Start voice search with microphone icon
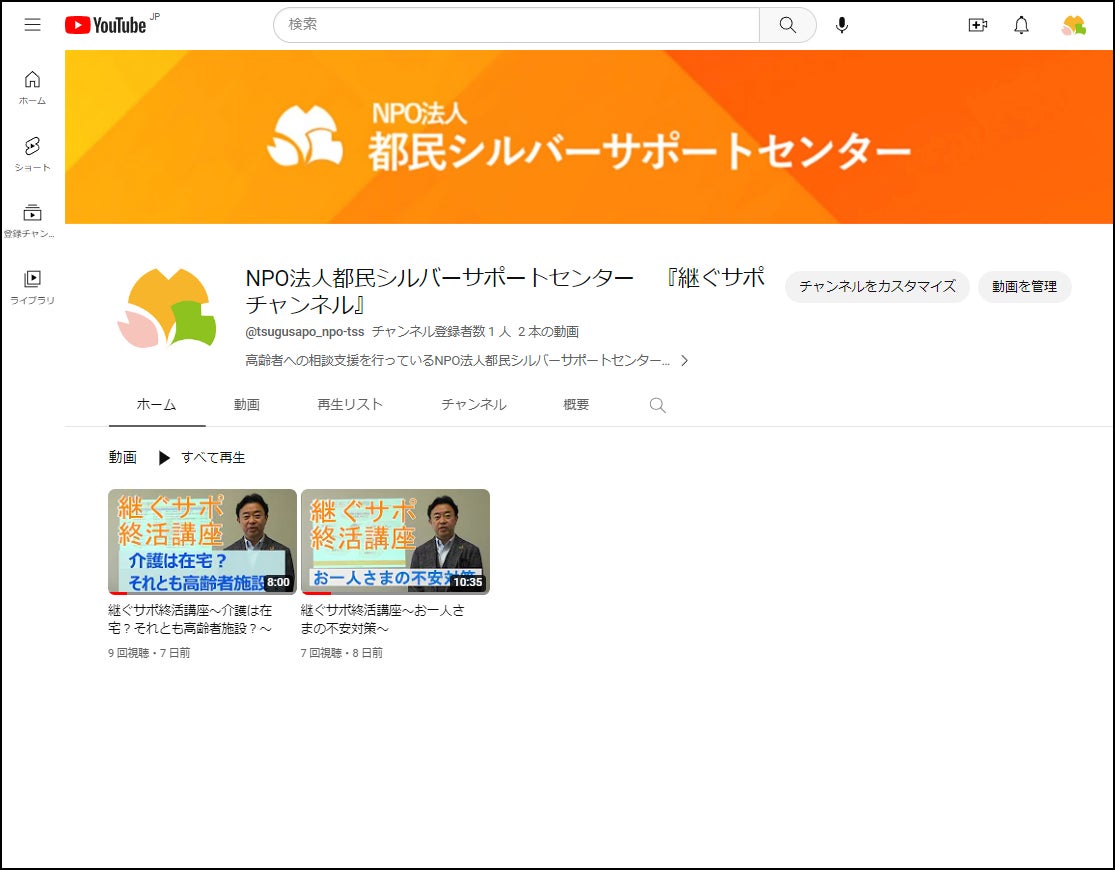This screenshot has width=1115, height=870. point(841,25)
